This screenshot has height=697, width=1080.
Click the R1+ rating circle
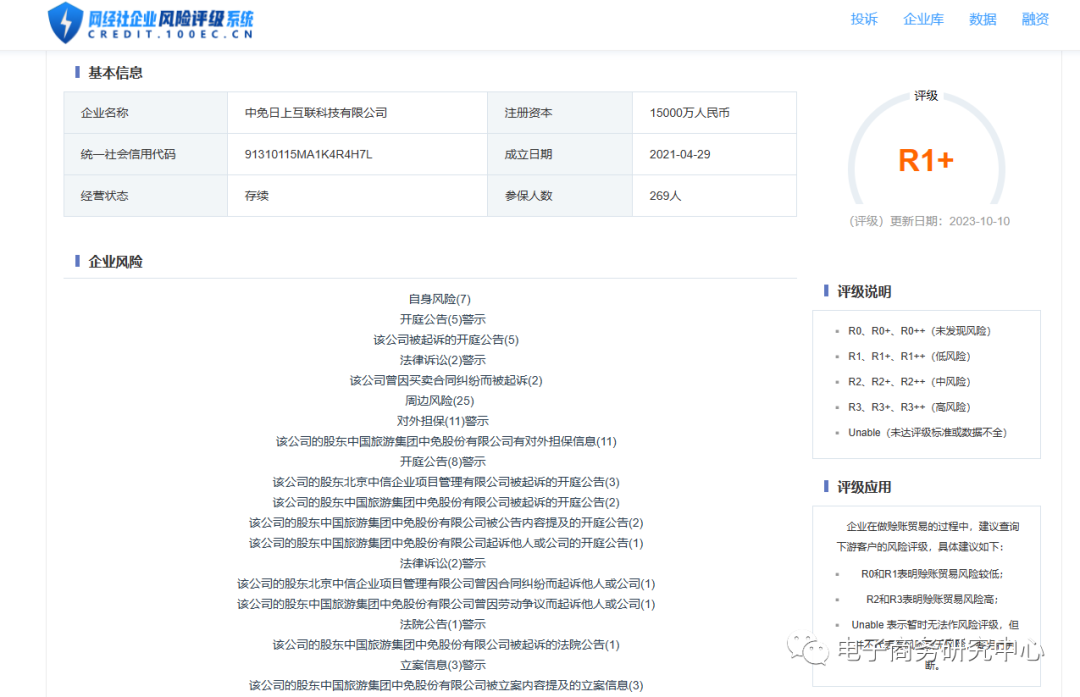click(925, 160)
